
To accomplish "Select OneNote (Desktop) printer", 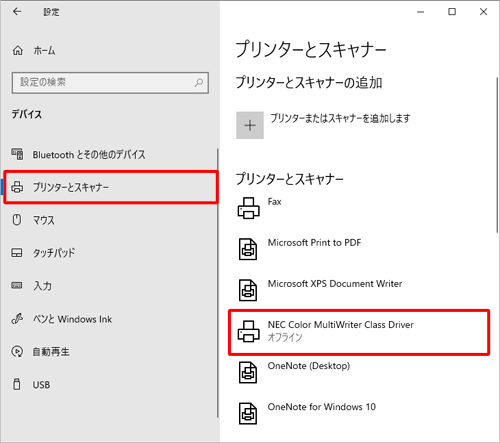I will tap(309, 366).
